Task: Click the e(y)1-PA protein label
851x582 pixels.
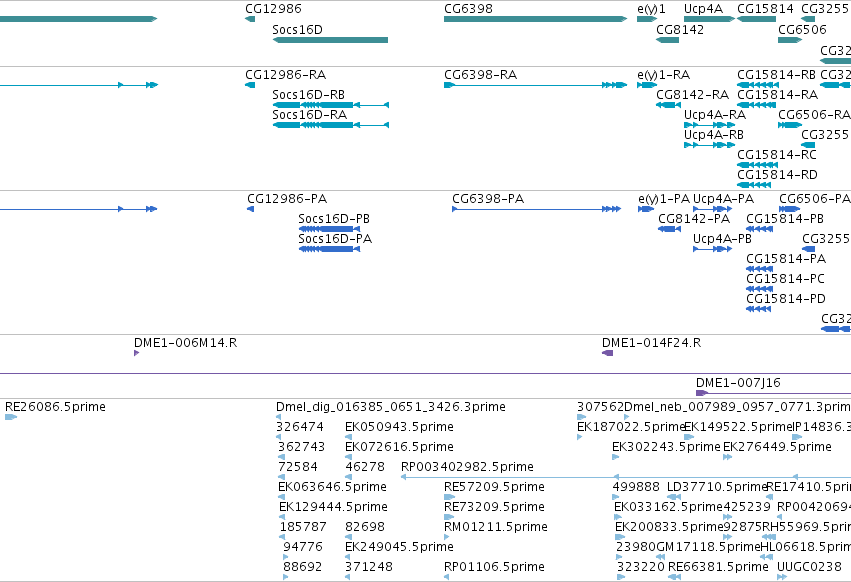Action: click(x=664, y=199)
